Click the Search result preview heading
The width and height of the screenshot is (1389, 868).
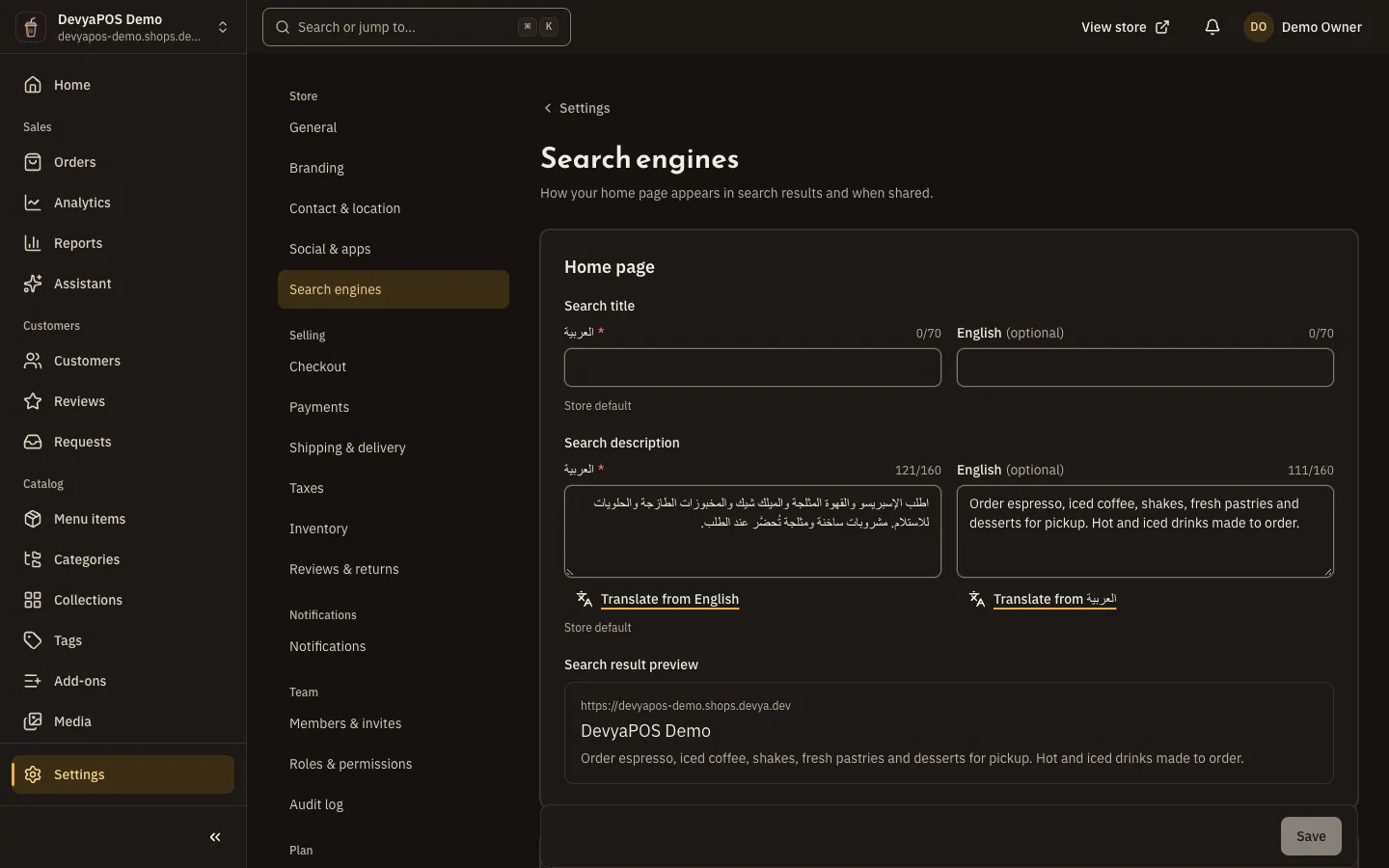(x=631, y=665)
